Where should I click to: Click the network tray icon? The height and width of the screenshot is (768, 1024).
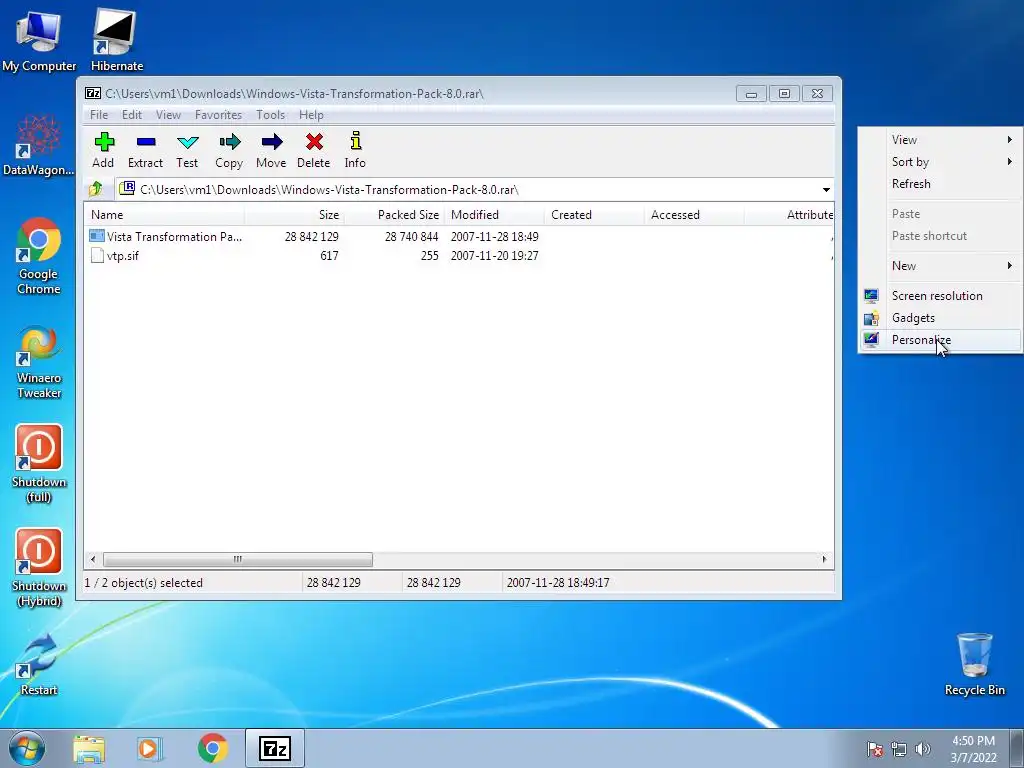click(899, 749)
